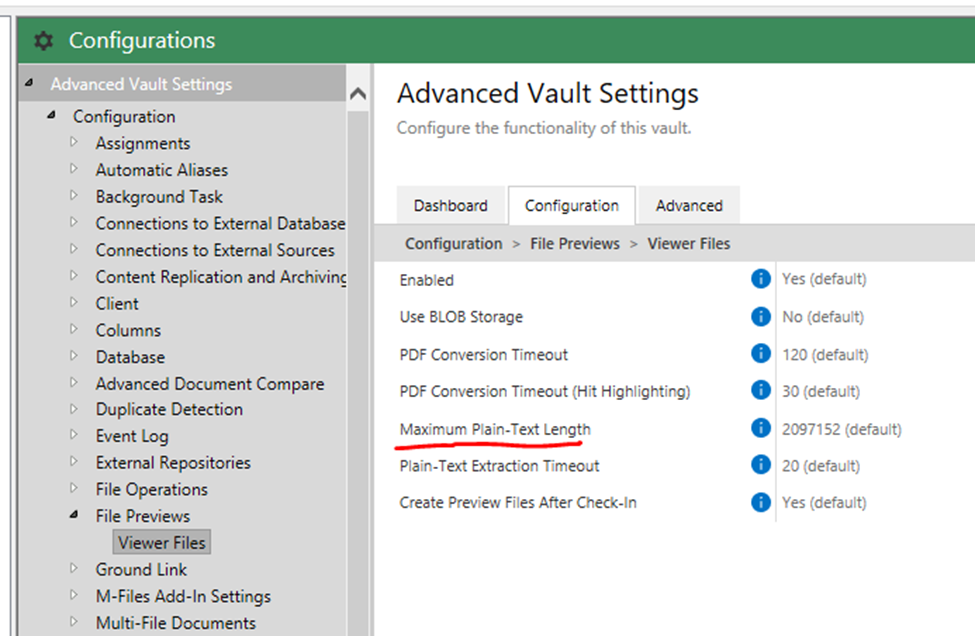Select the Columns tree item
Viewport: 975px width, 636px height.
128,330
